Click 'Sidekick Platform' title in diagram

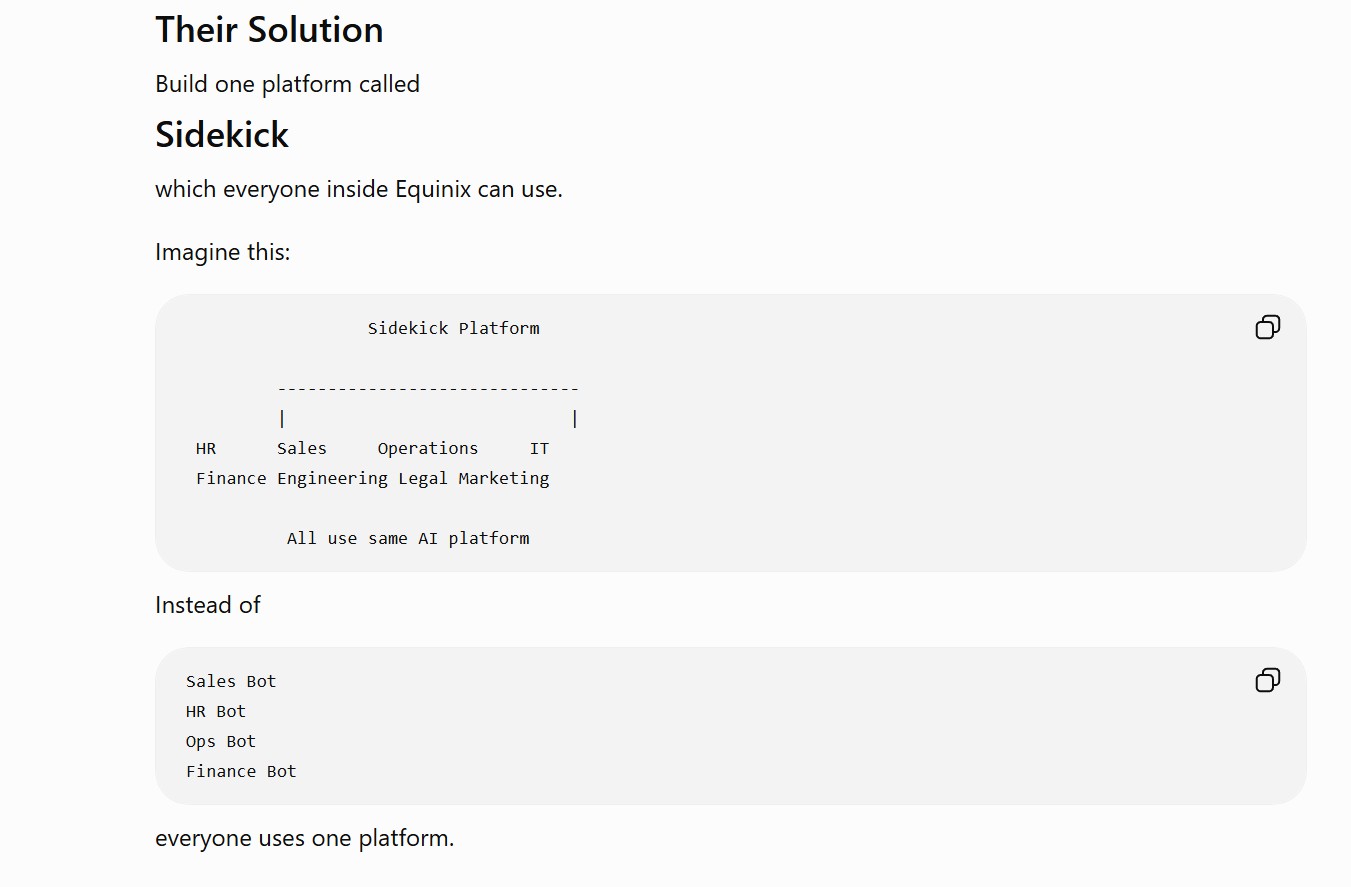click(453, 328)
